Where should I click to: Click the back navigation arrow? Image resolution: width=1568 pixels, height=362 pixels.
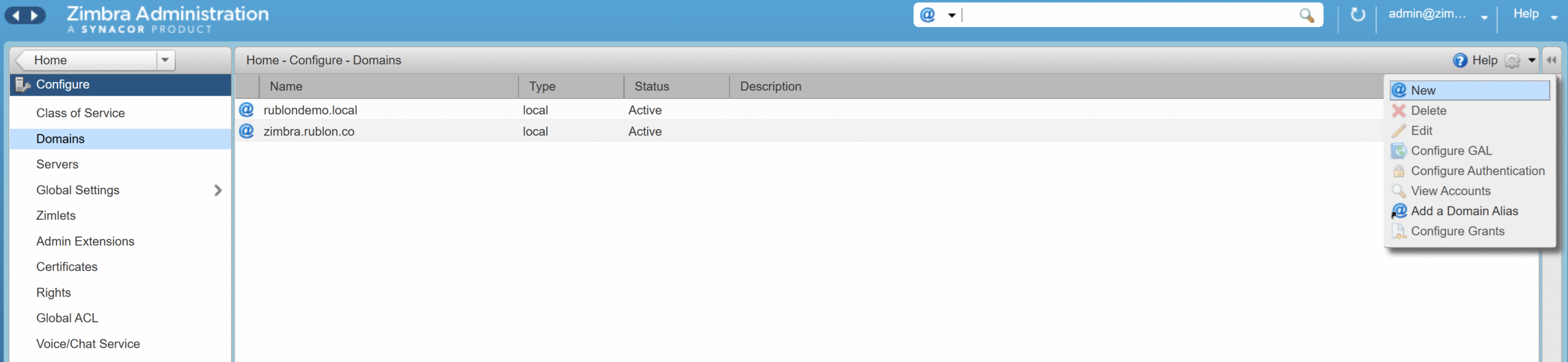click(16, 15)
